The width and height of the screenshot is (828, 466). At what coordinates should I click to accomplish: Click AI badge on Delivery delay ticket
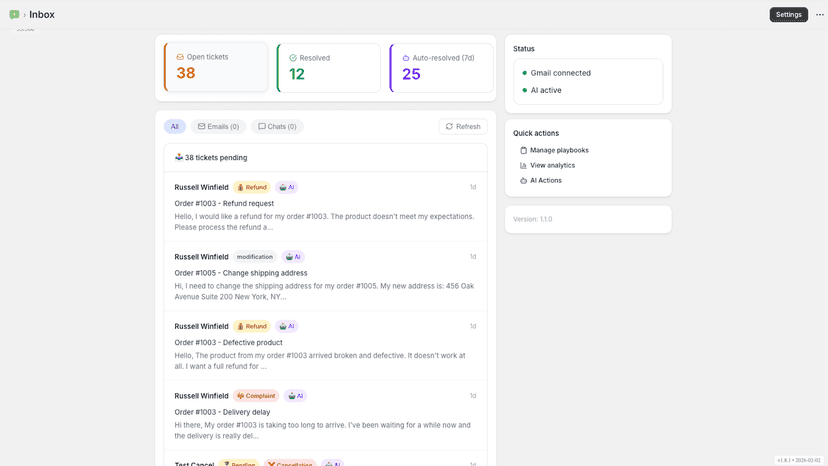295,396
